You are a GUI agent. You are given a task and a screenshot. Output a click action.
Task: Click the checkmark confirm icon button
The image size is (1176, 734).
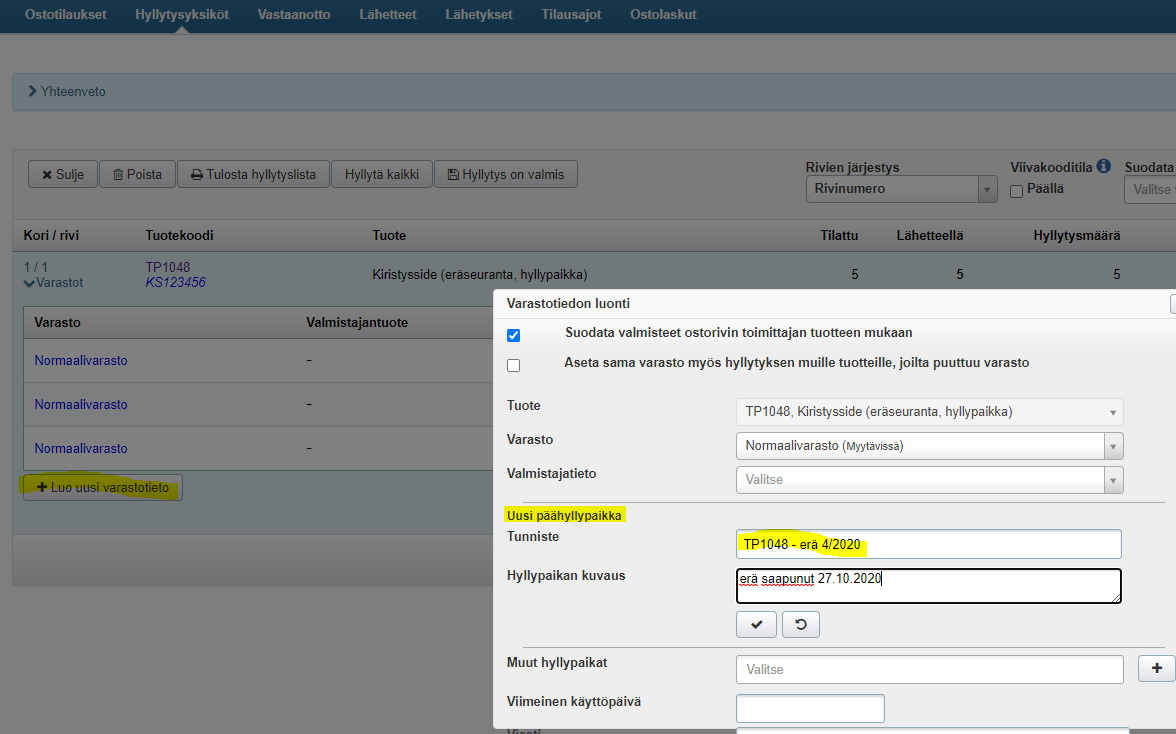756,625
